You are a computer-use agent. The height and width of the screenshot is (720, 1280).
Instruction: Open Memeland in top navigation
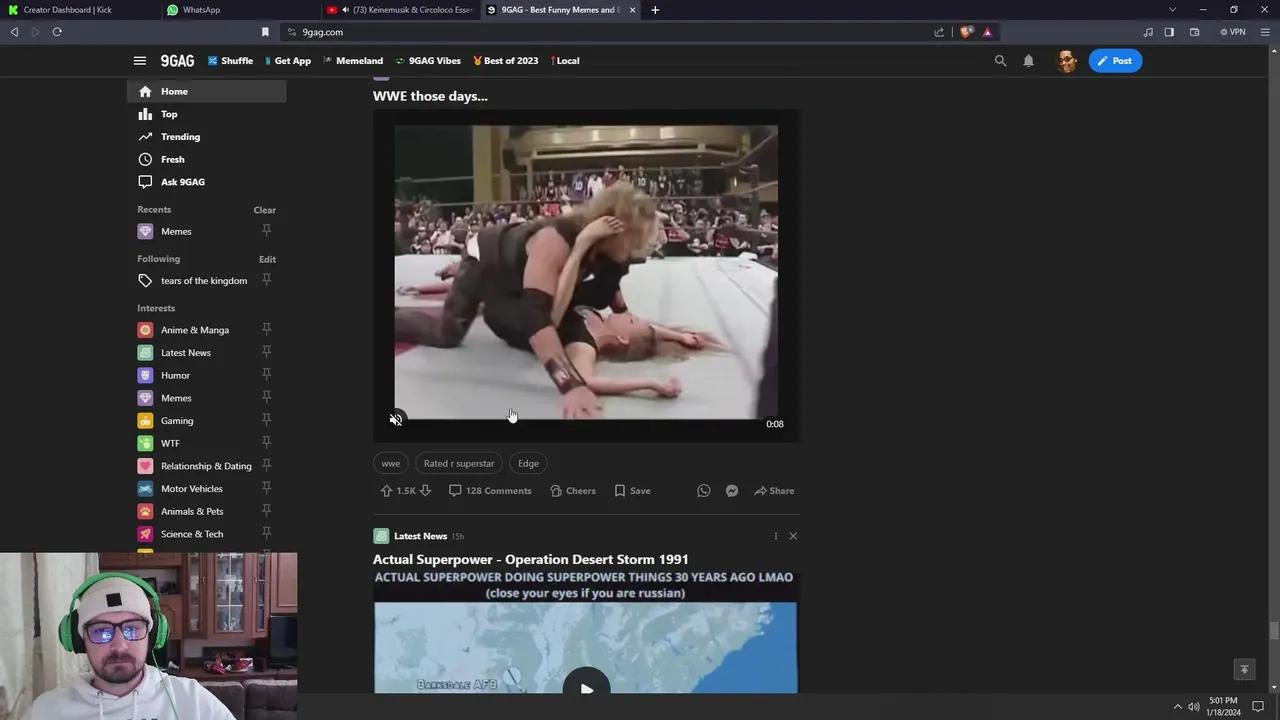(x=353, y=61)
